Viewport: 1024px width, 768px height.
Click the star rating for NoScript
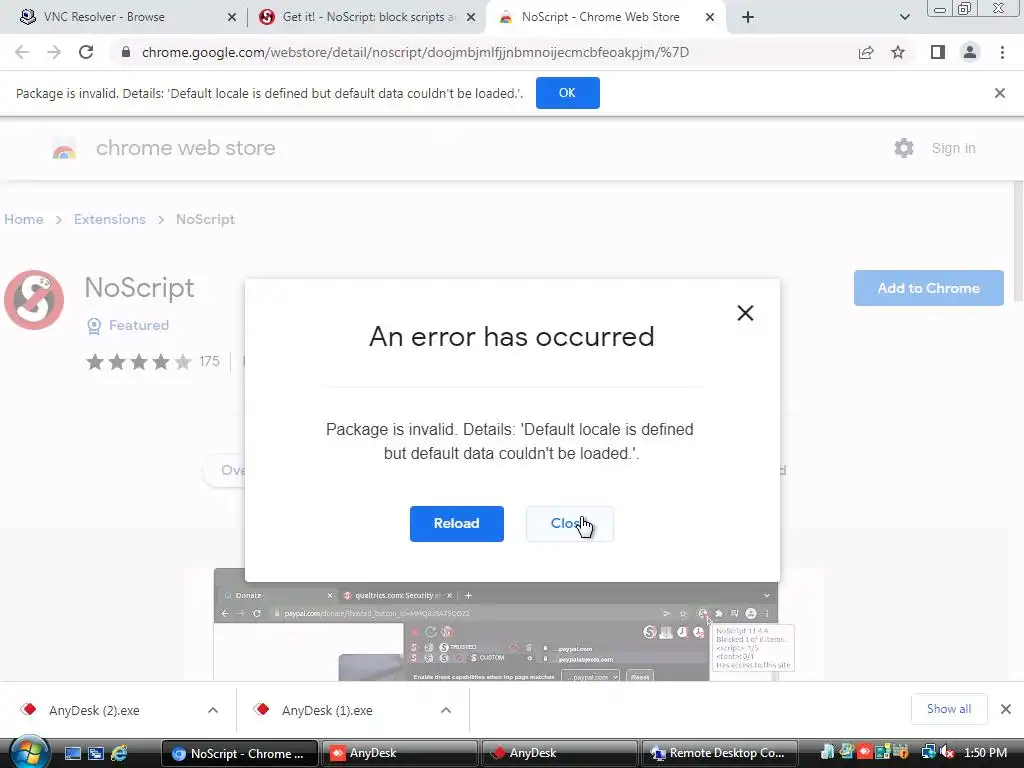[x=138, y=361]
